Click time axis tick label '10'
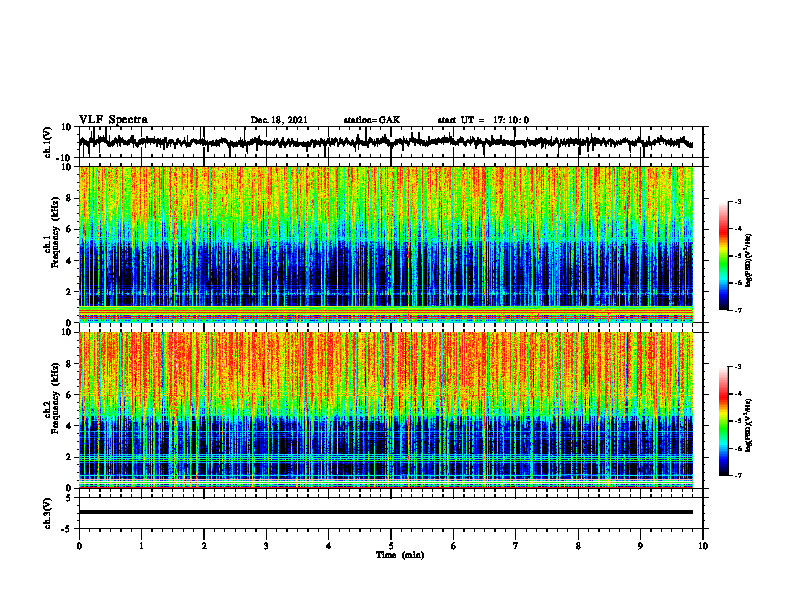This screenshot has width=792, height=612. coord(703,546)
